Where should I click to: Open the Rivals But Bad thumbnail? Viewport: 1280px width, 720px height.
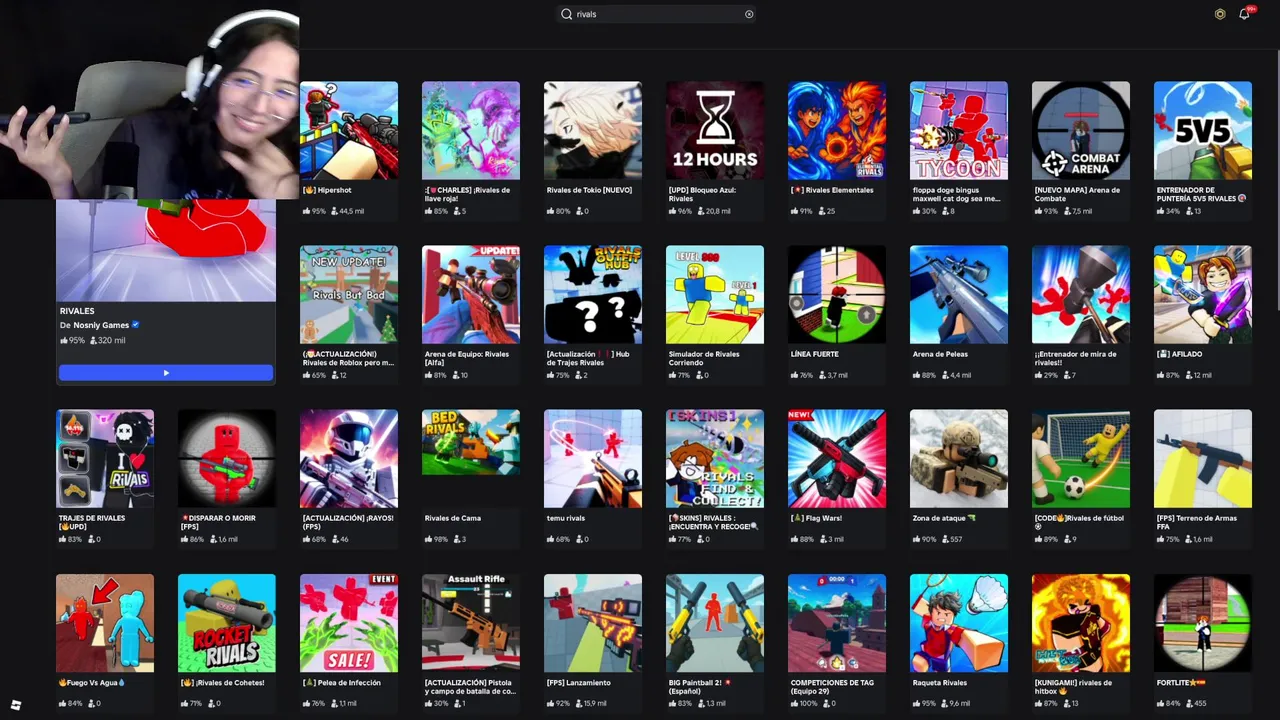[x=349, y=295]
